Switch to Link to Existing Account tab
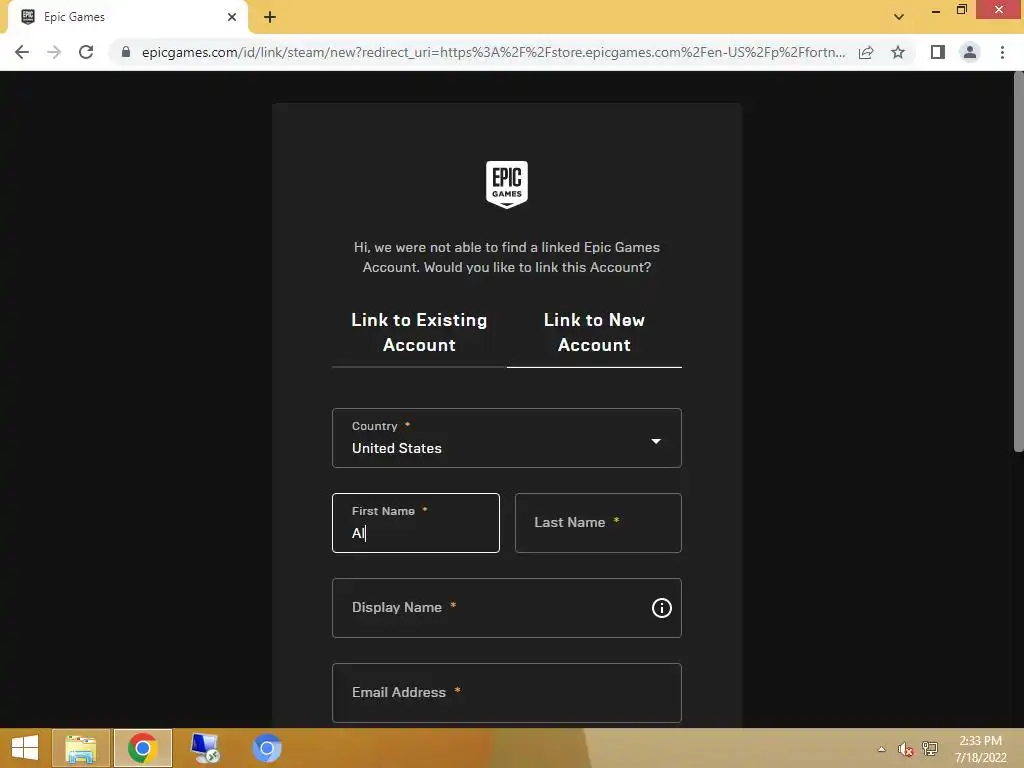This screenshot has width=1024, height=768. (419, 332)
